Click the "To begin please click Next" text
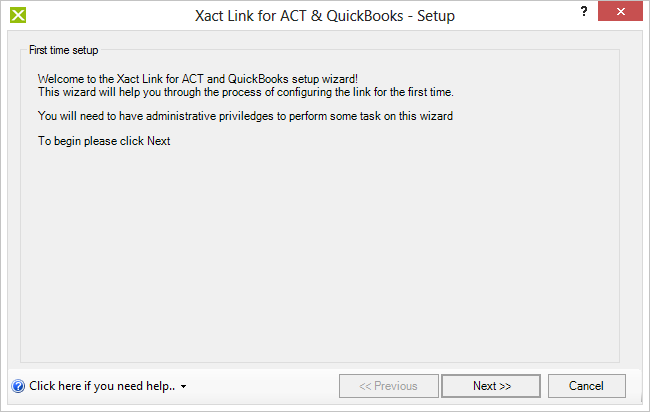 104,141
